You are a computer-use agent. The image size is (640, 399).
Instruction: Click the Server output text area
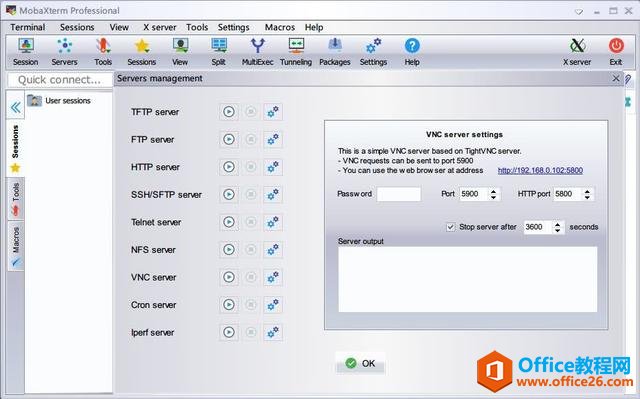tap(467, 279)
